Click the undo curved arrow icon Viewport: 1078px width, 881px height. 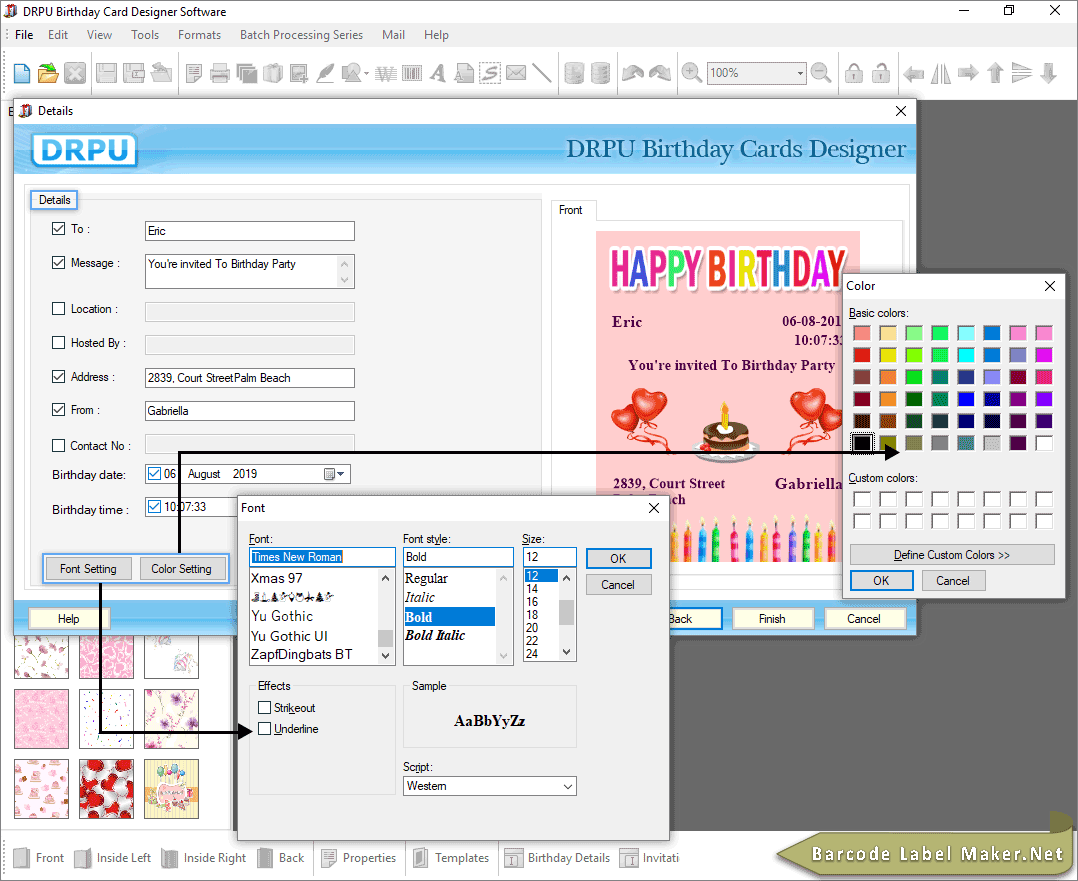click(x=632, y=73)
